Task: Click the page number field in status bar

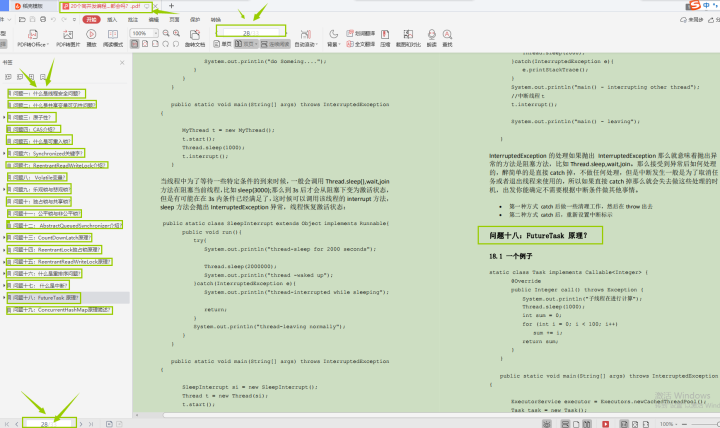Action: point(49,424)
